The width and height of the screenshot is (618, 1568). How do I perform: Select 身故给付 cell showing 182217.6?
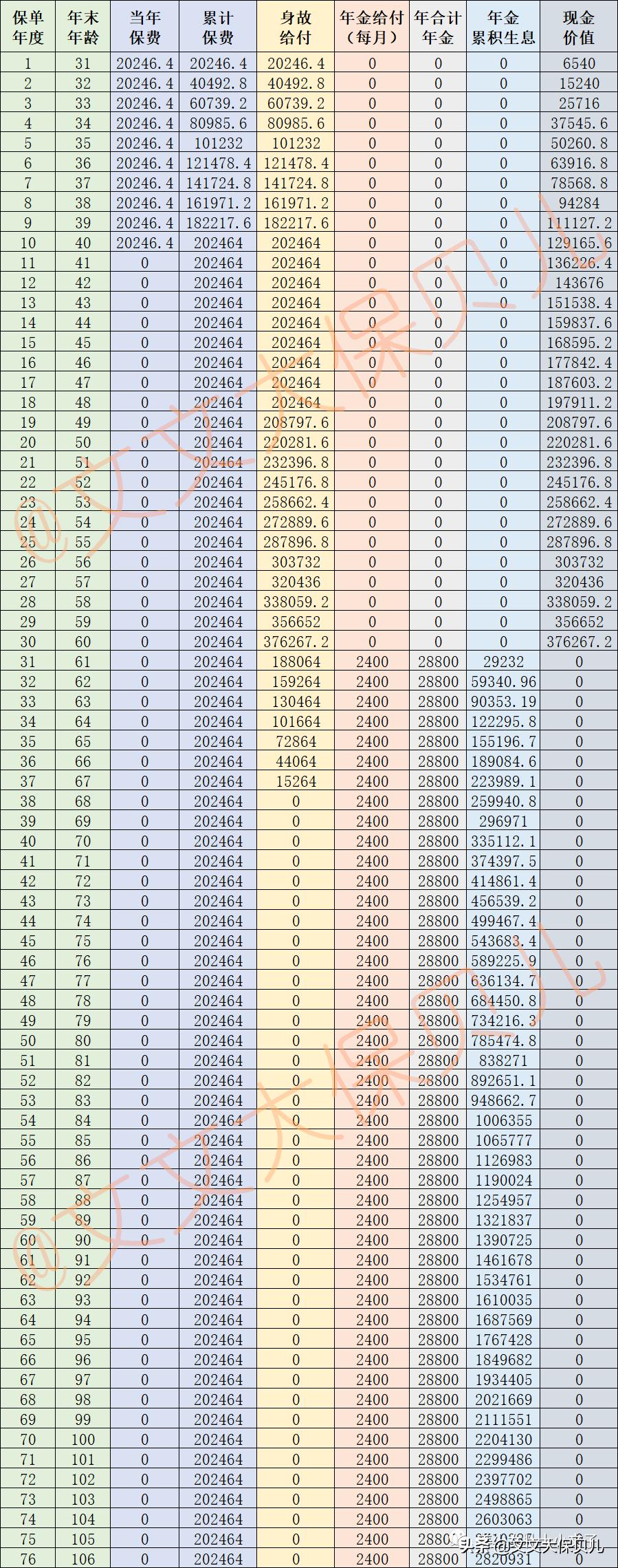click(x=296, y=223)
